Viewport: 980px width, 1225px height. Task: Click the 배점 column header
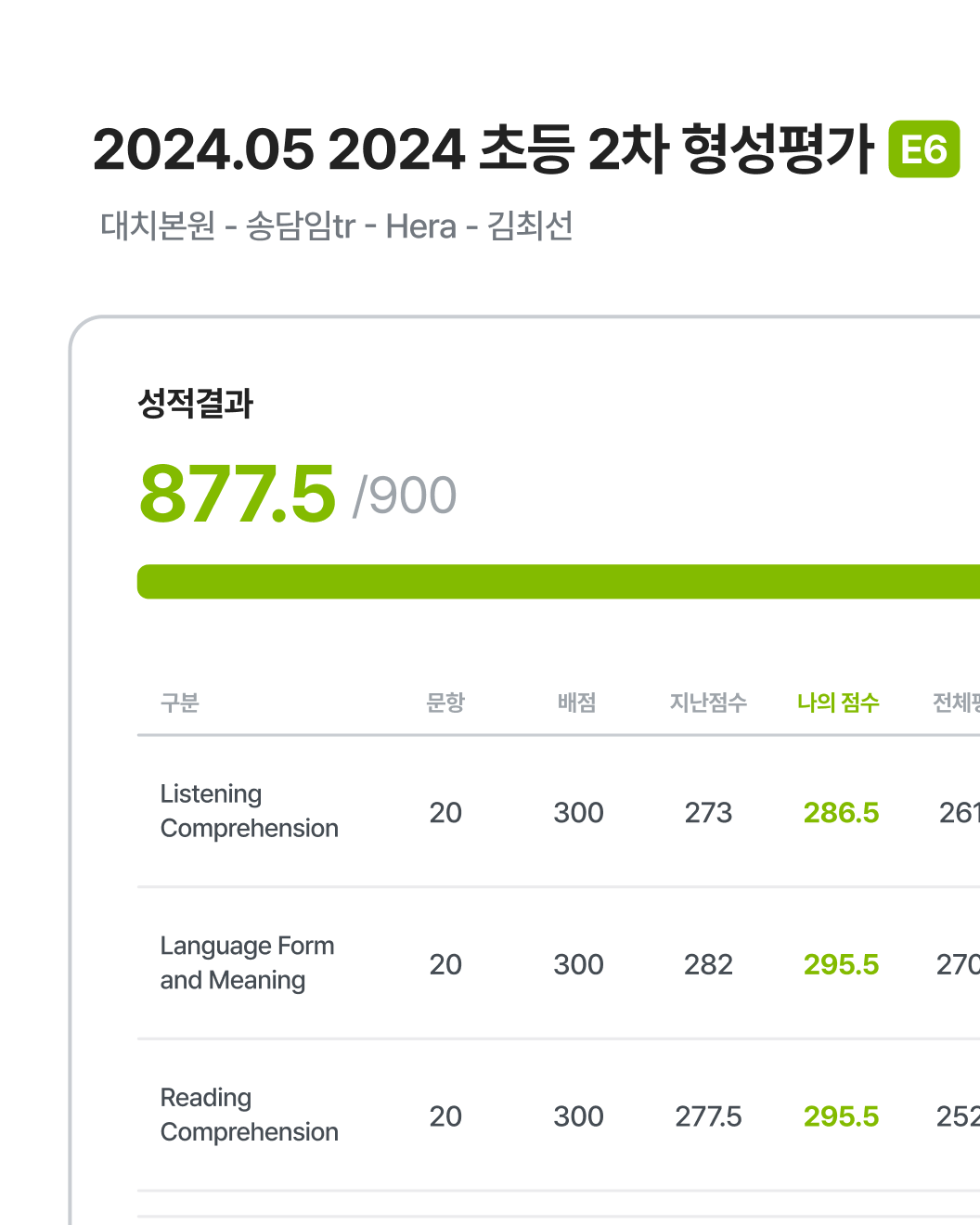click(577, 703)
